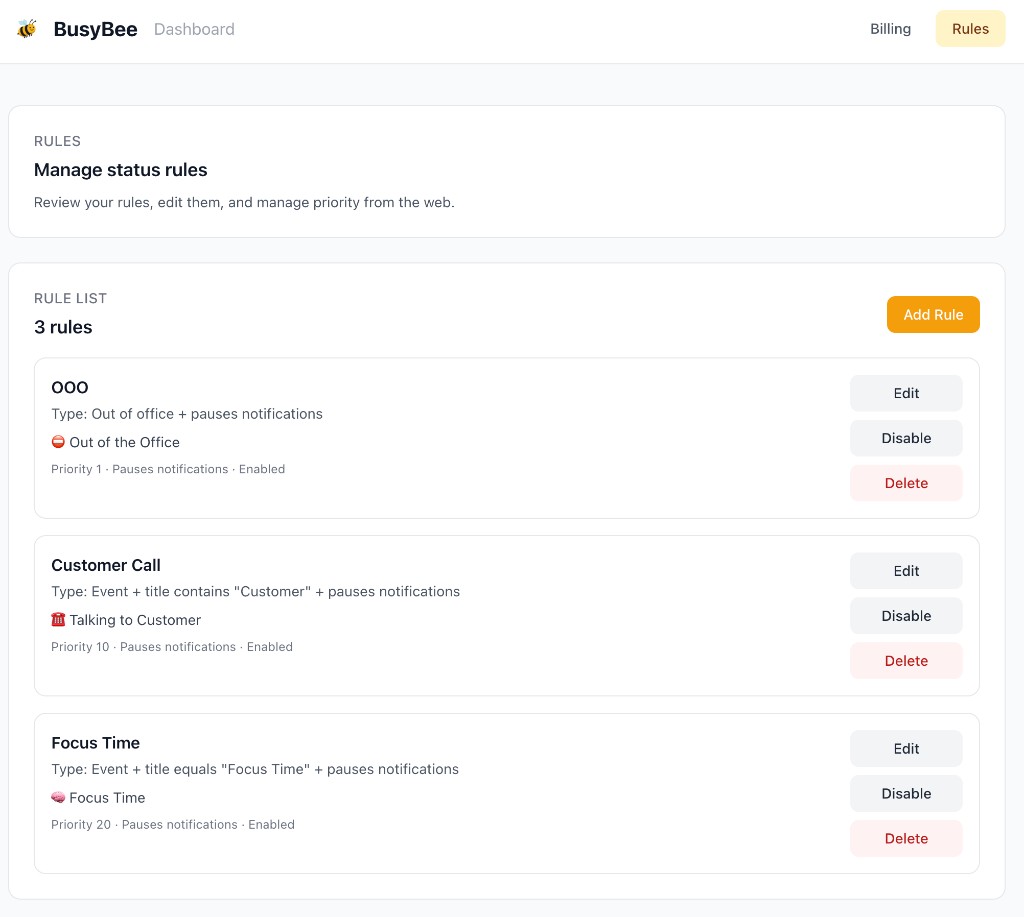Click the 'Out of the Office' status text
This screenshot has width=1024, height=917.
click(x=124, y=442)
